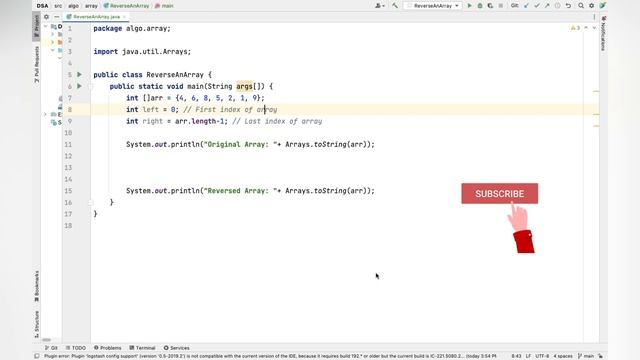Open the Git tool window tab
Screen dimensions: 640x360
click(x=51, y=348)
